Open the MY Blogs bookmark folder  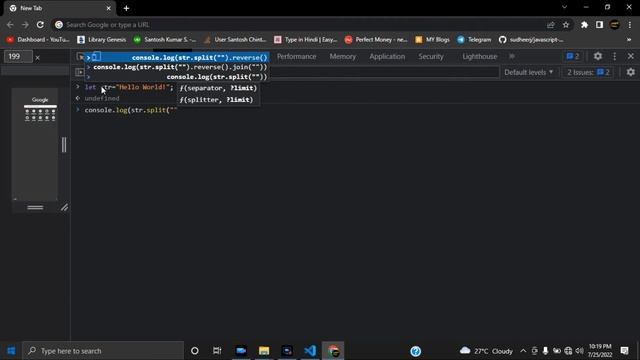[432, 40]
